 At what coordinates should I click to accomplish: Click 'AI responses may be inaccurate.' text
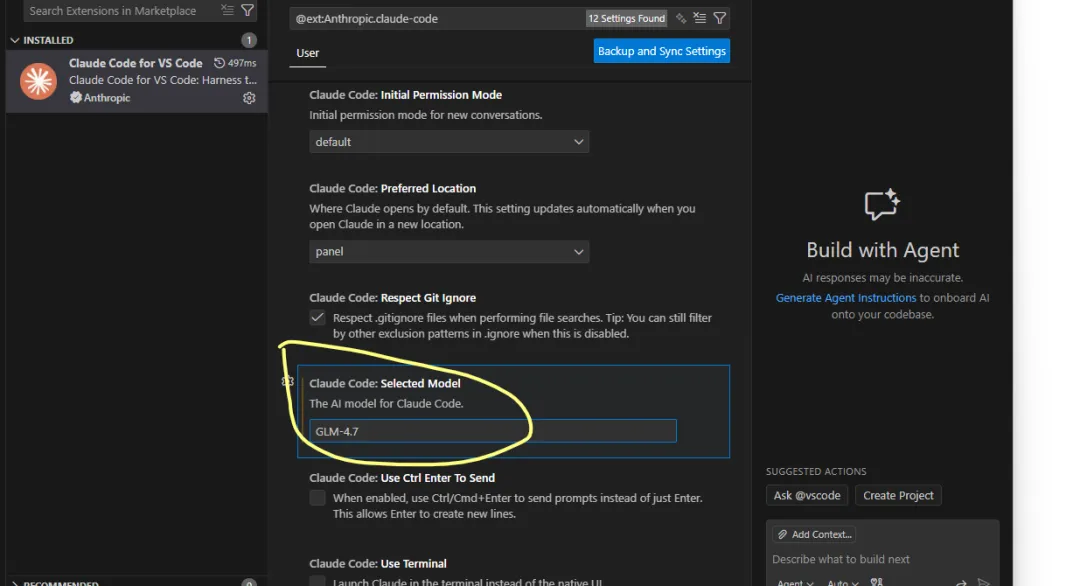click(882, 278)
